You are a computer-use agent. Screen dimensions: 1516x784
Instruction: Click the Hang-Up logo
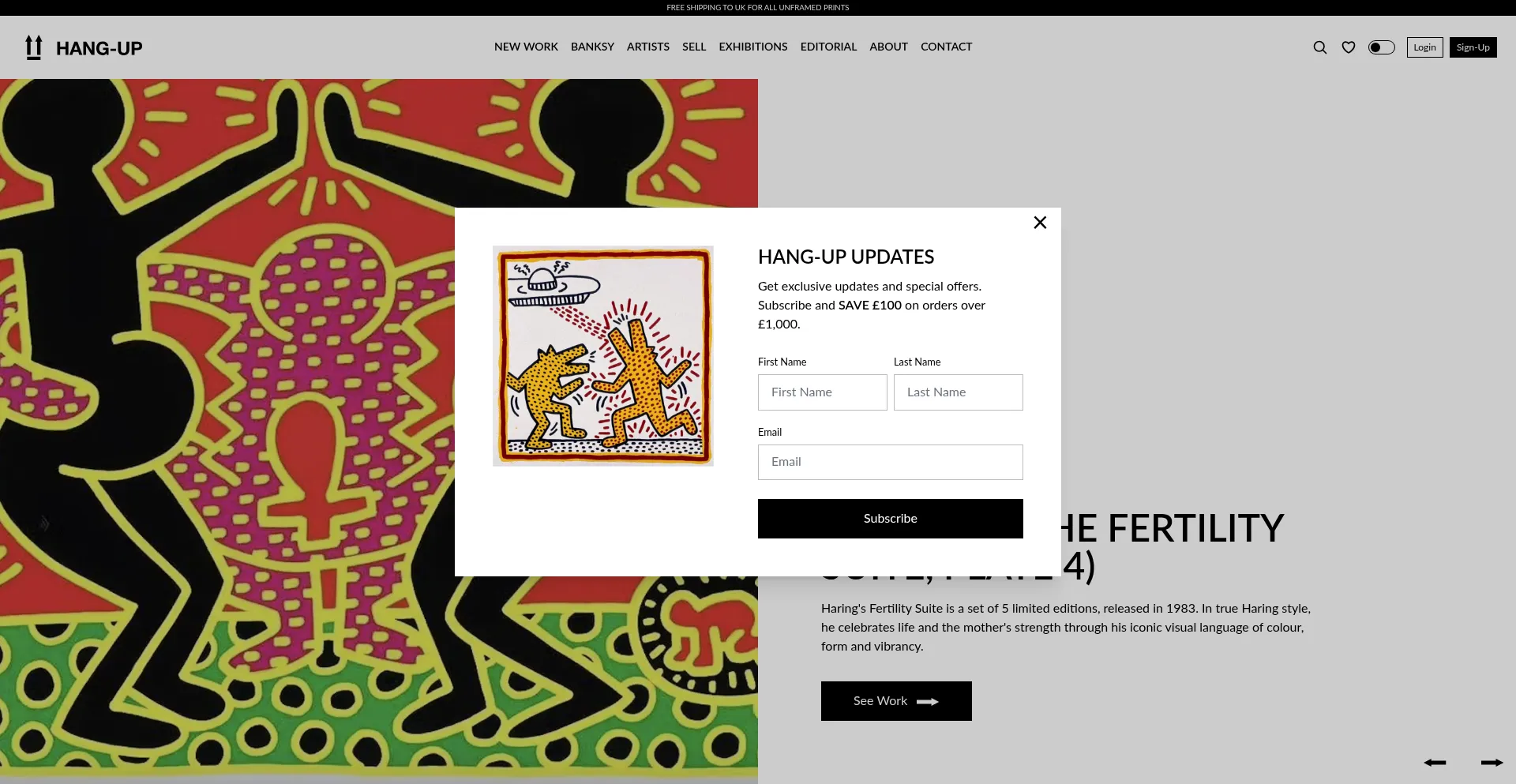(x=84, y=48)
